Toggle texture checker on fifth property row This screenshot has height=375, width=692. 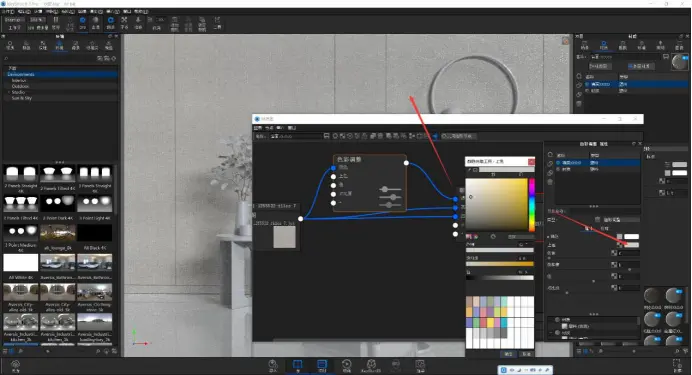pos(614,276)
